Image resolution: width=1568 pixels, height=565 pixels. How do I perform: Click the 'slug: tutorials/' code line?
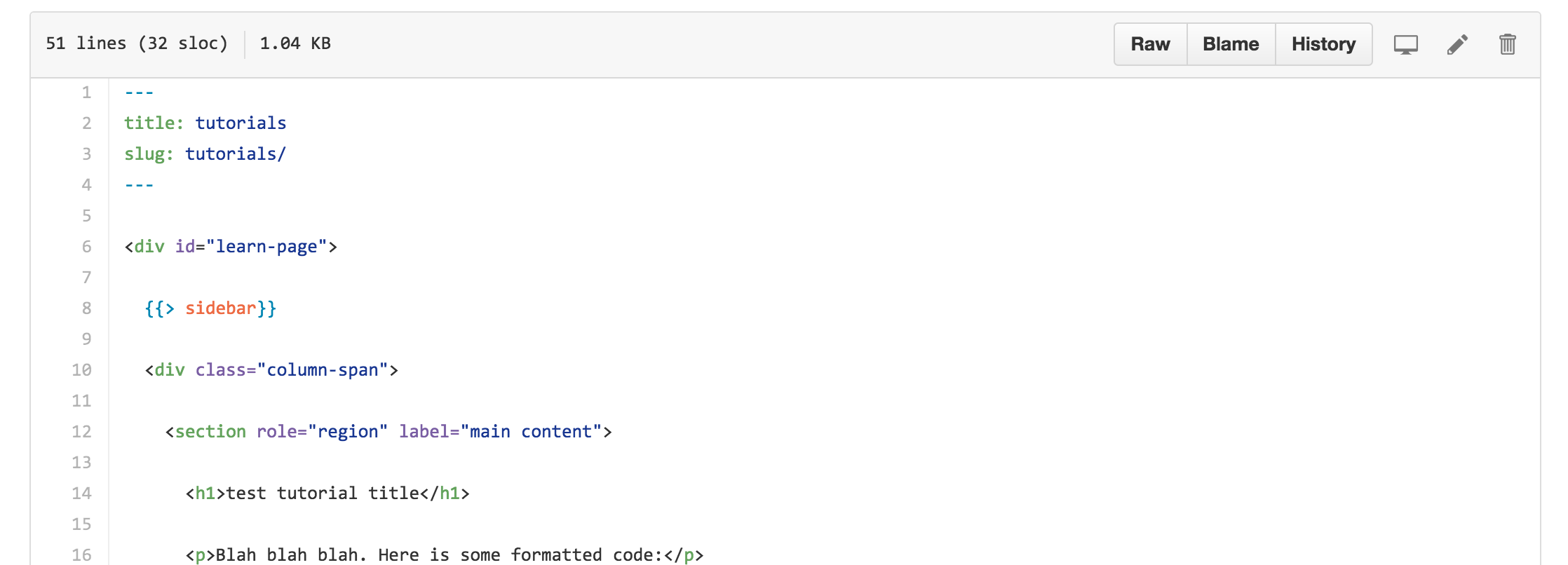[x=205, y=154]
